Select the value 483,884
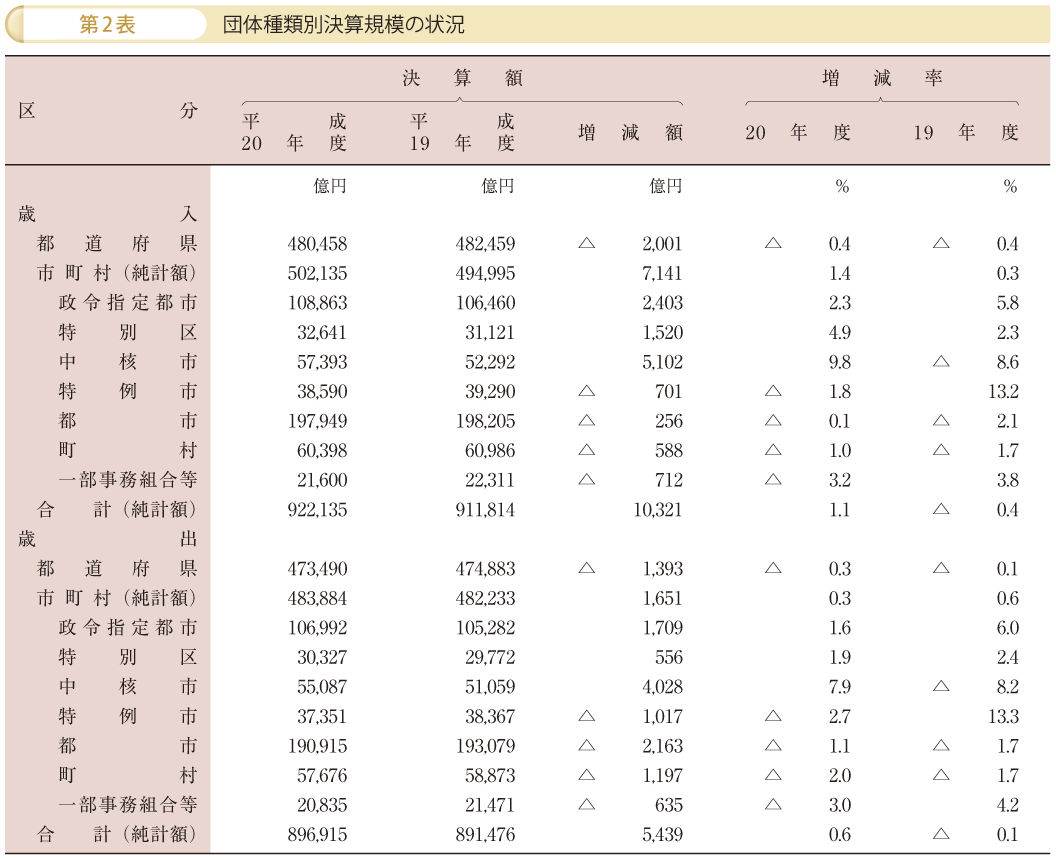 coord(317,599)
